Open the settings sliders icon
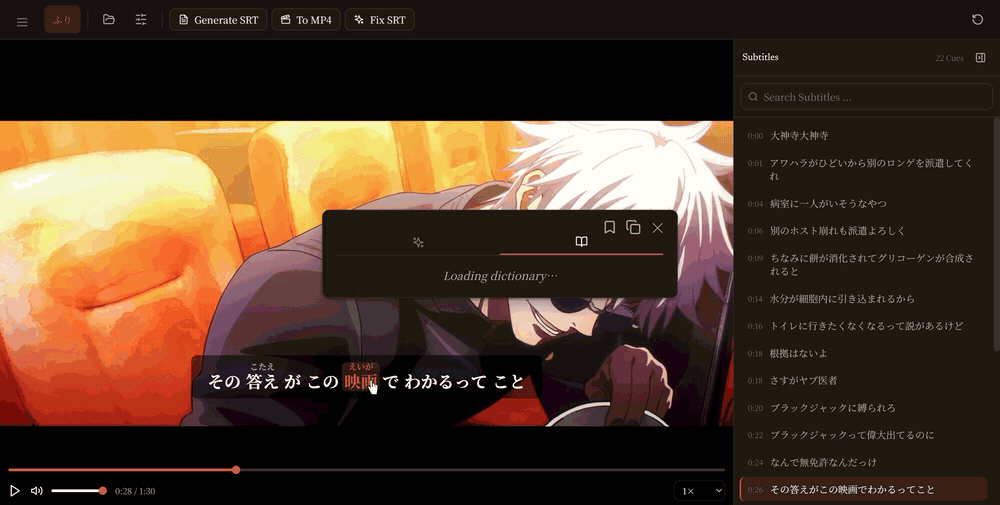Image resolution: width=1000 pixels, height=505 pixels. tap(141, 20)
